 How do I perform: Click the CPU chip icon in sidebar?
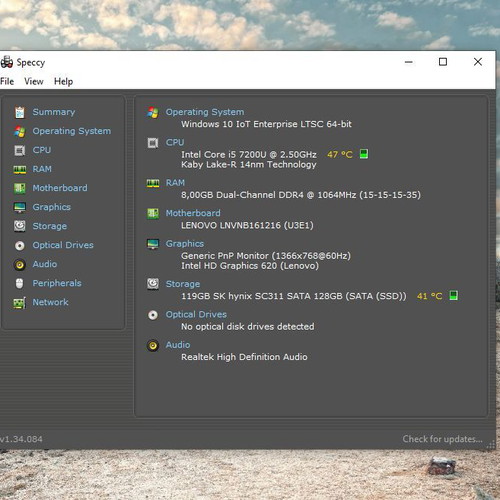click(x=20, y=150)
